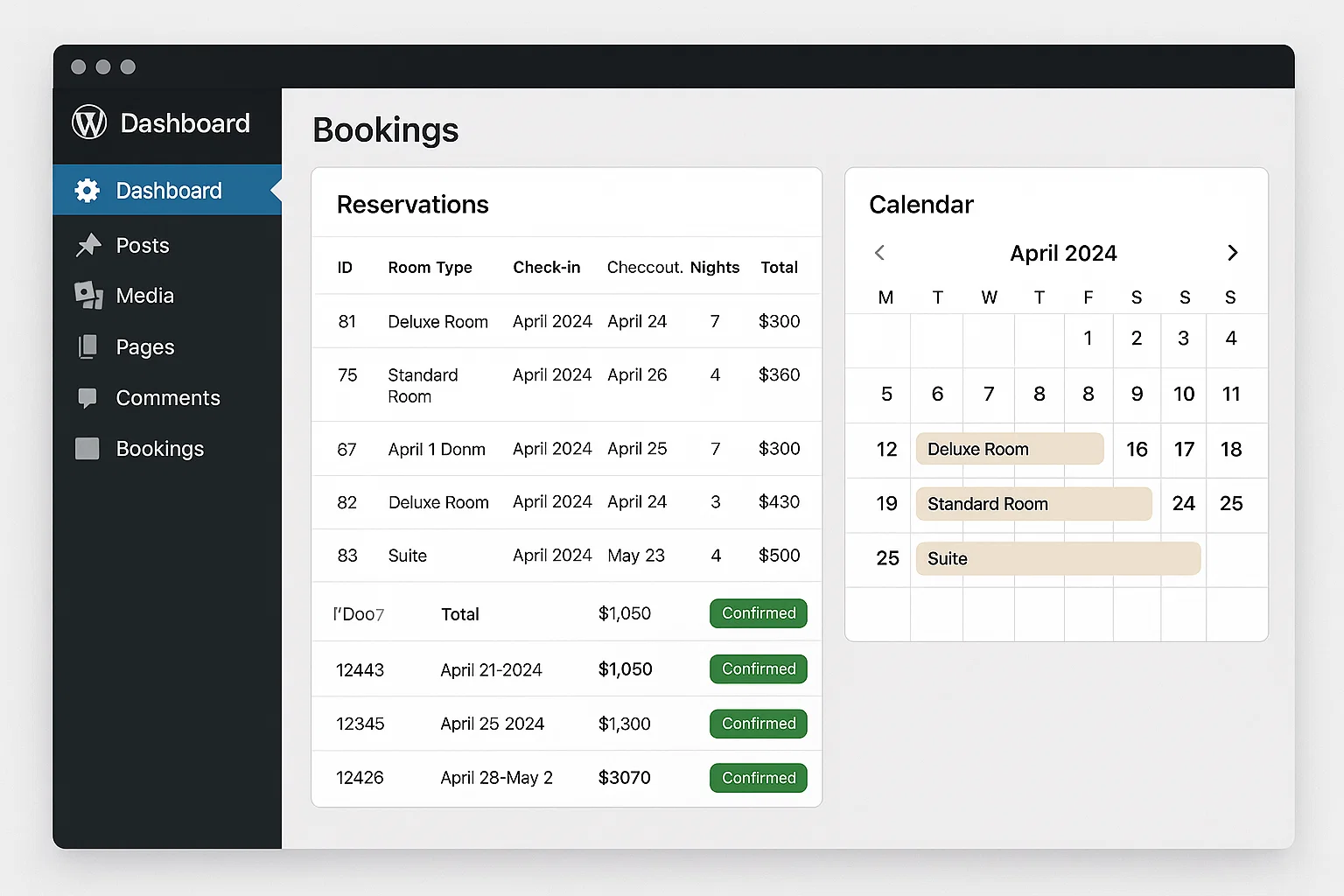
Task: Select Comments from sidebar menu
Action: pos(167,398)
